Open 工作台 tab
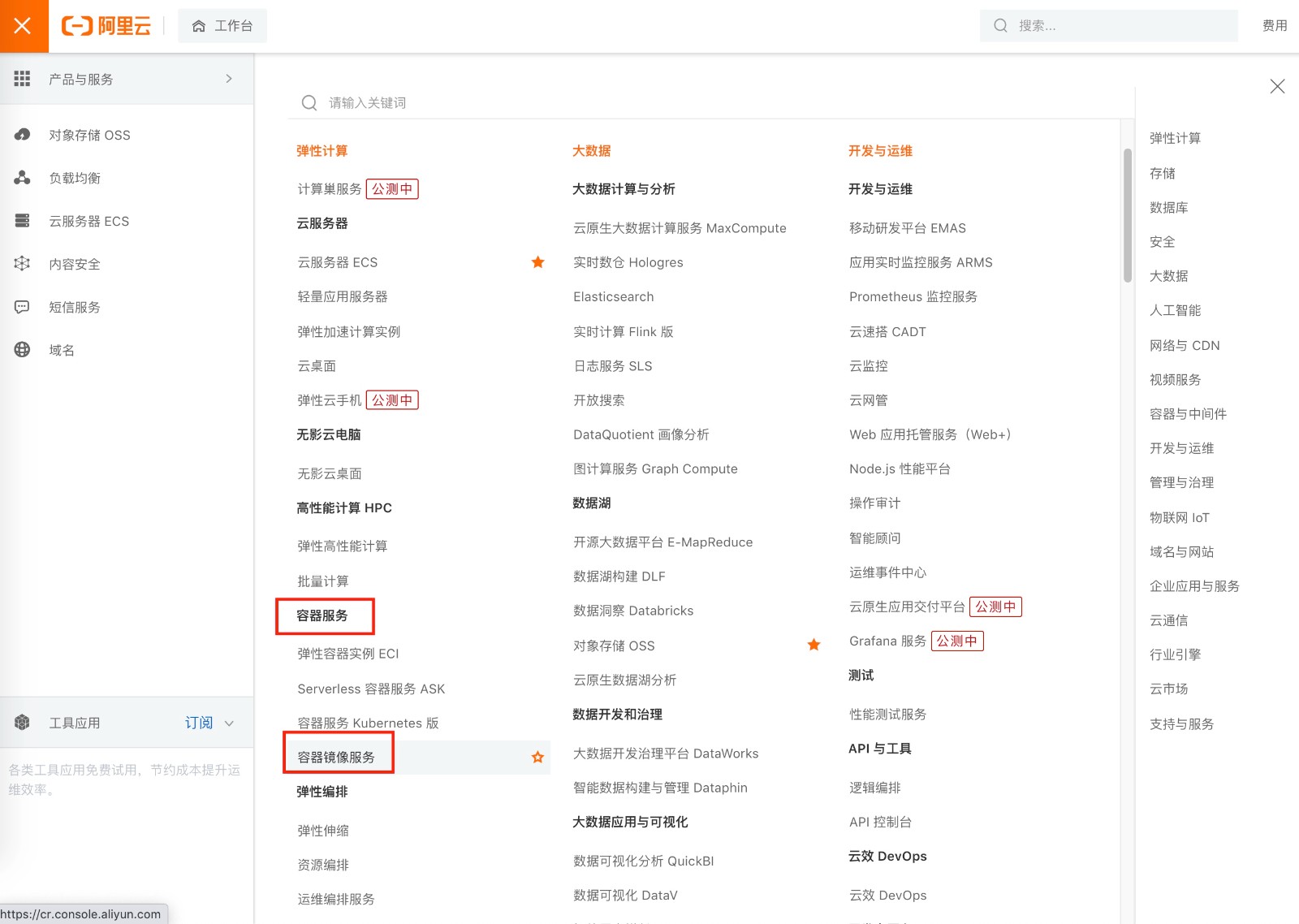The width and height of the screenshot is (1299, 924). [x=222, y=26]
